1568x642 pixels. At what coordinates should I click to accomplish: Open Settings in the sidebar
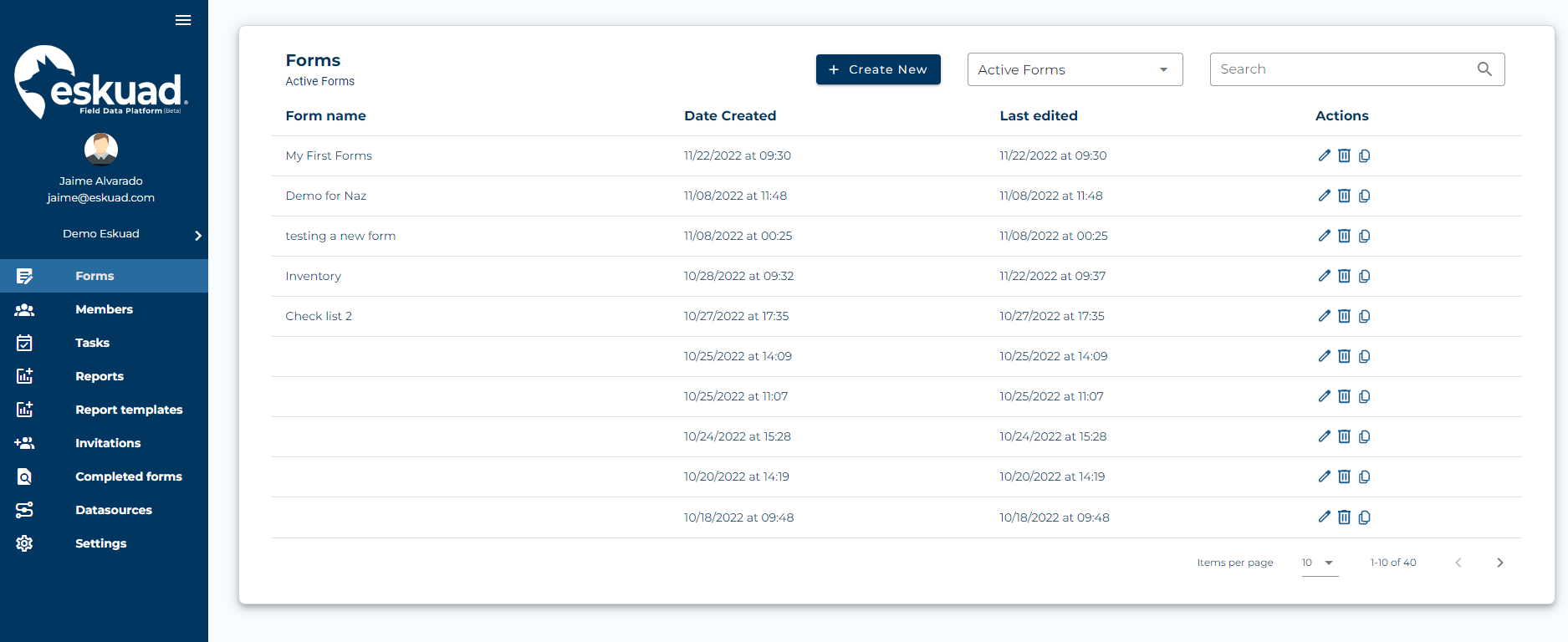click(x=100, y=543)
